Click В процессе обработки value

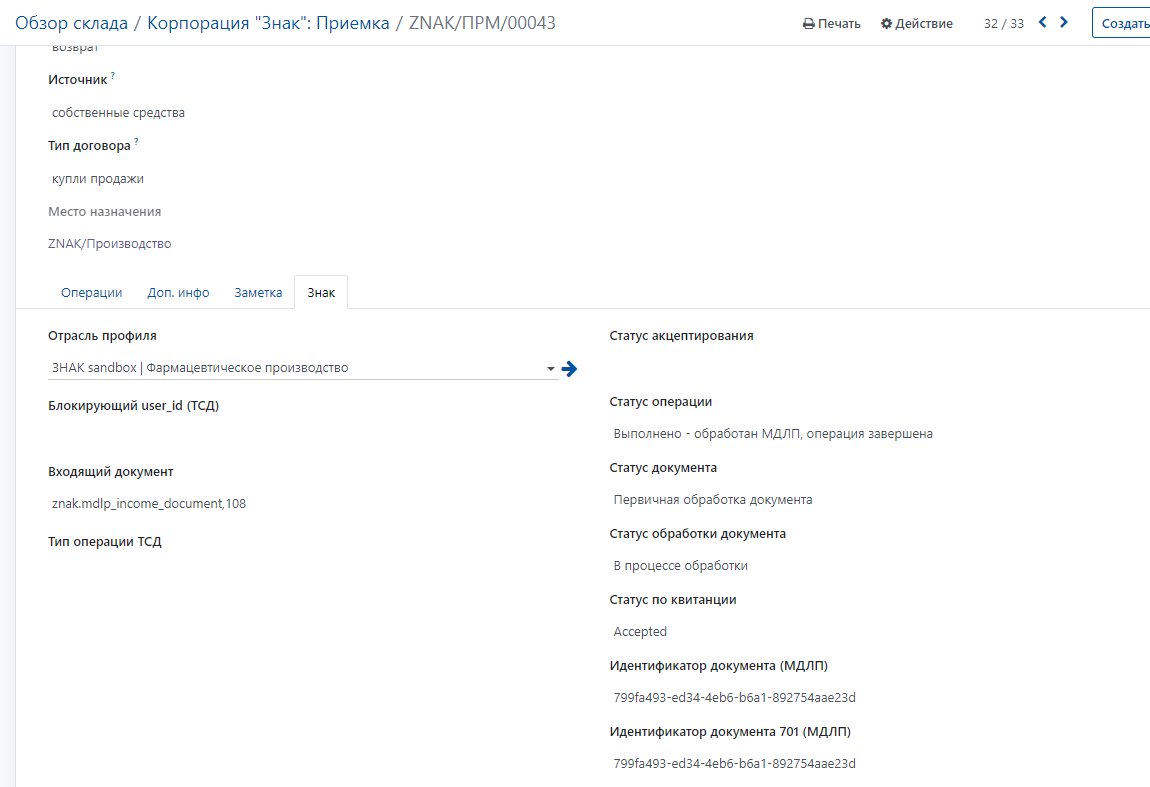(681, 565)
